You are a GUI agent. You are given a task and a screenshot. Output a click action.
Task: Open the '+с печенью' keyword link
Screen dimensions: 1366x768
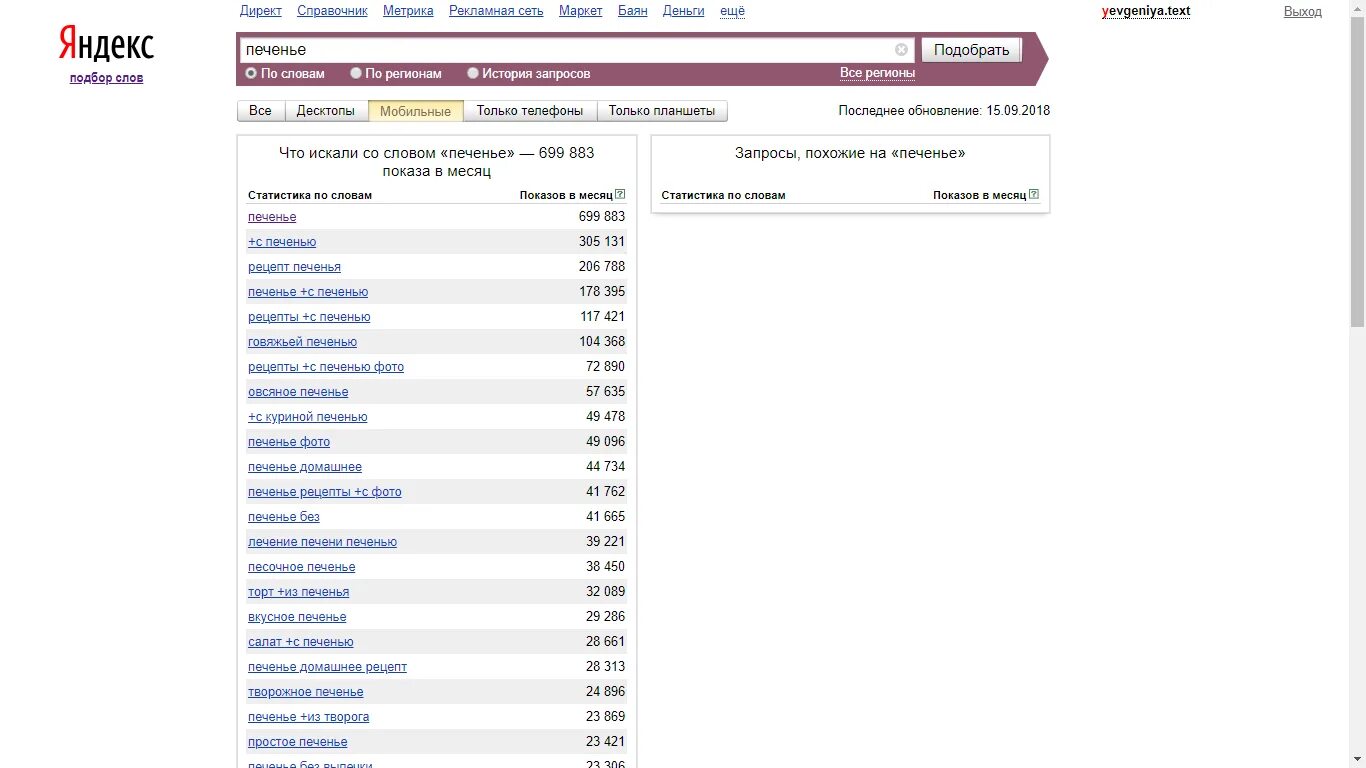pos(282,242)
